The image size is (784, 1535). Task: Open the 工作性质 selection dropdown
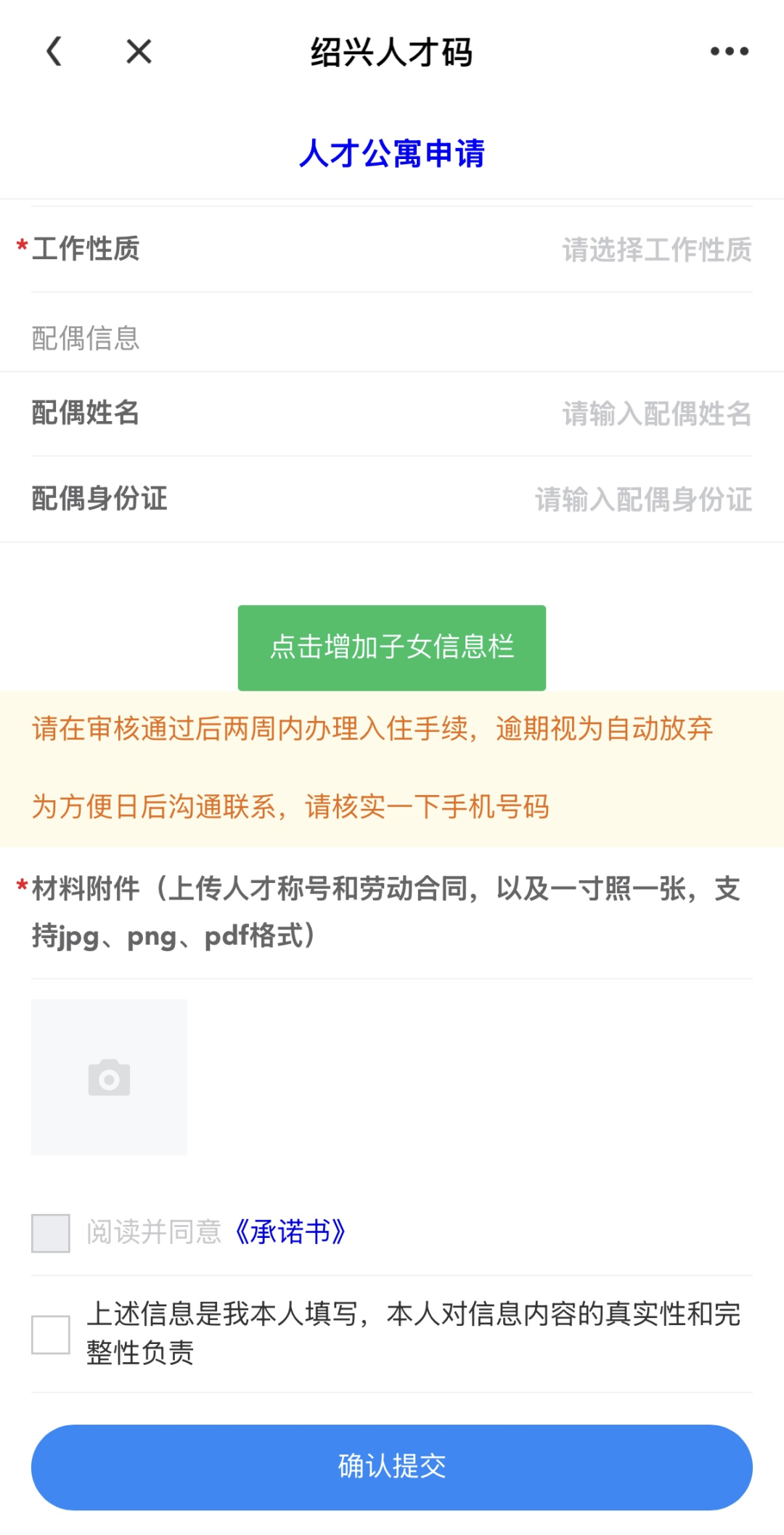[x=656, y=250]
